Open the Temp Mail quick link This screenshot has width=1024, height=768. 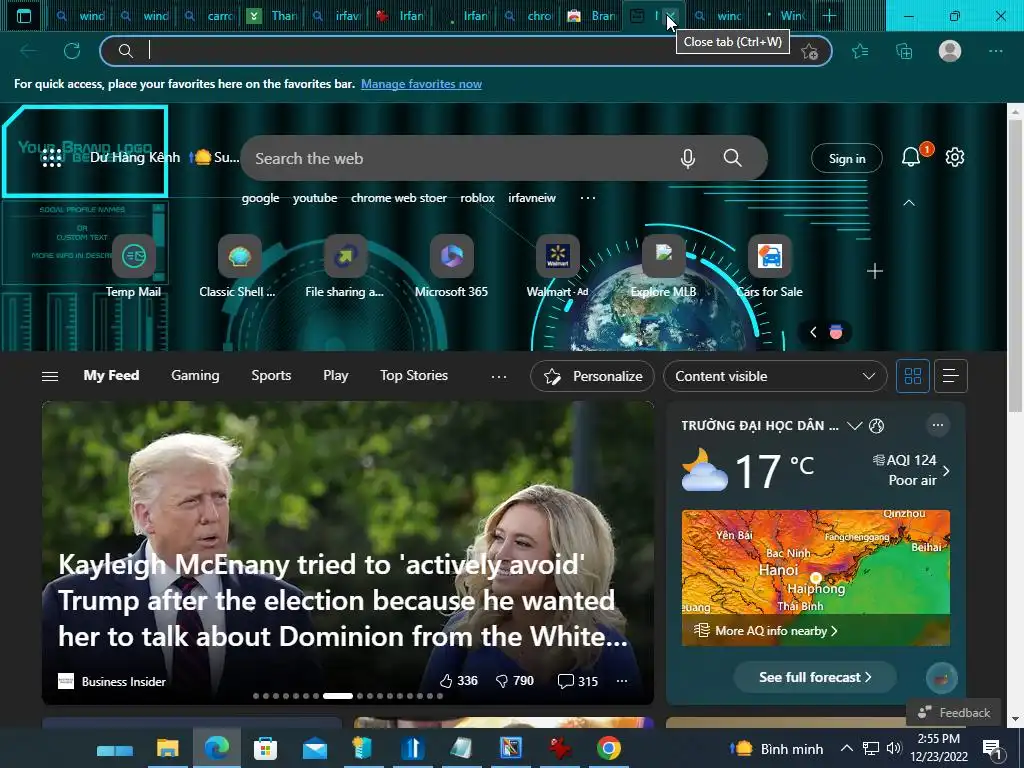coord(134,267)
